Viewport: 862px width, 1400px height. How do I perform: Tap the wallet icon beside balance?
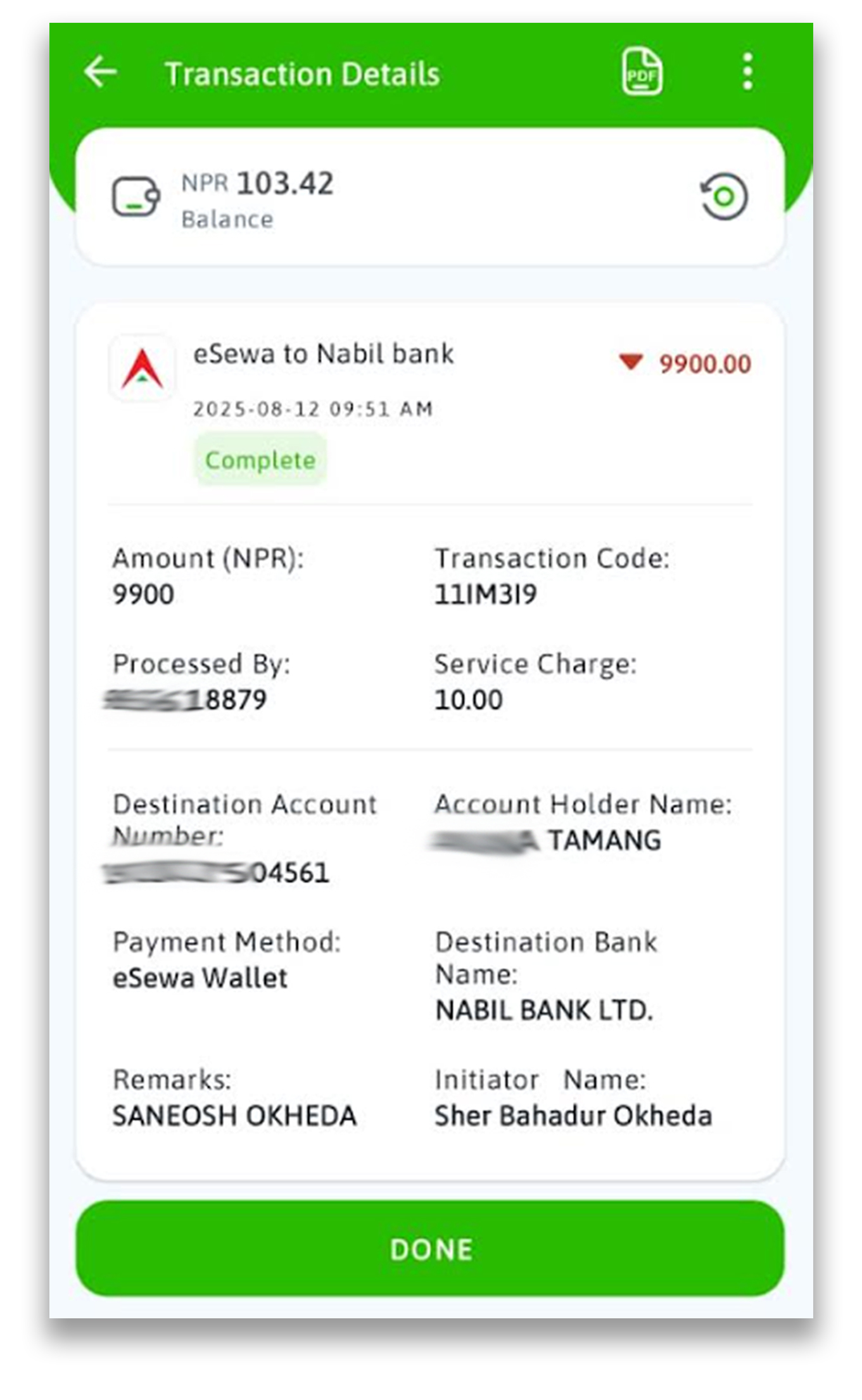(136, 196)
